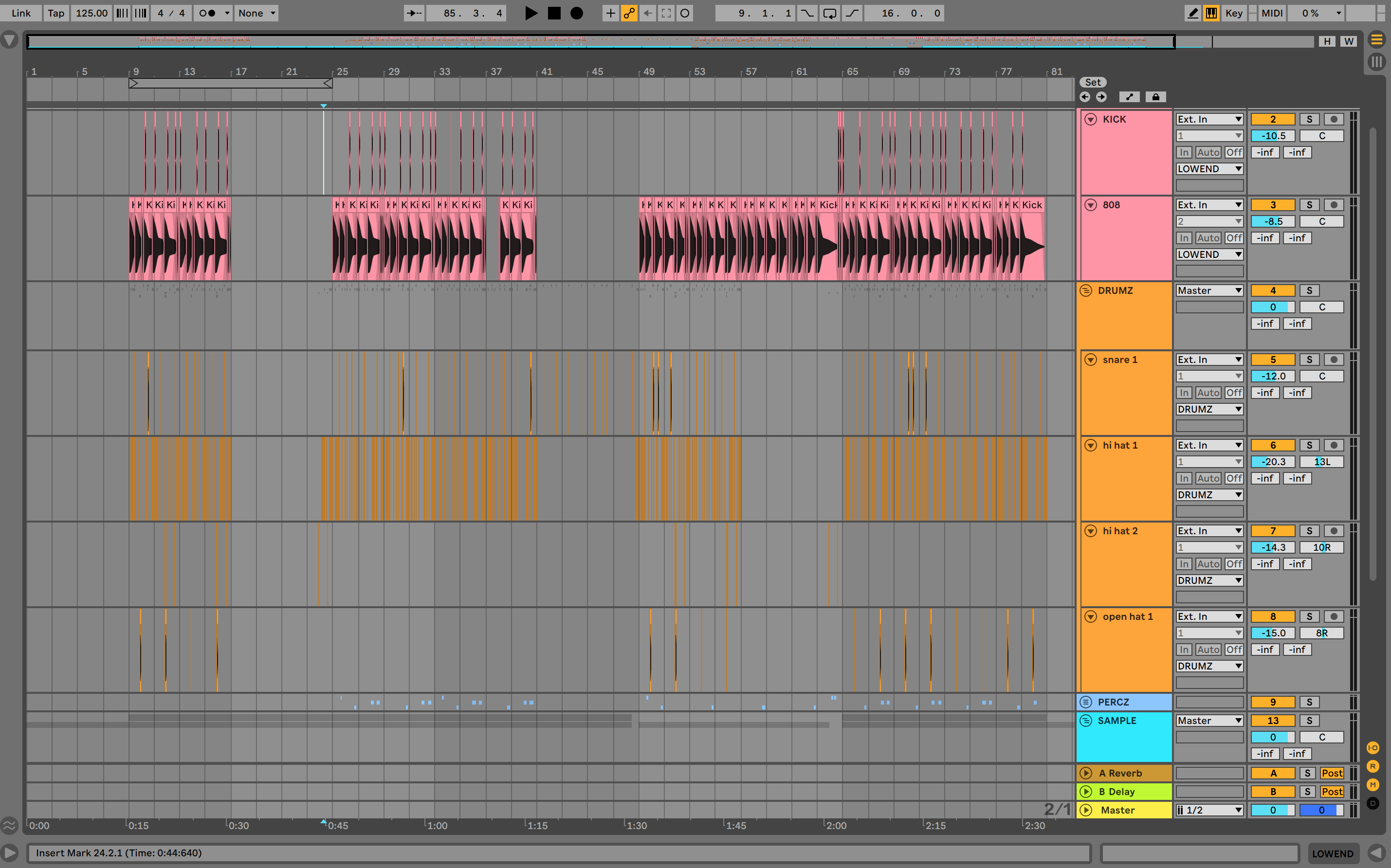Select the open hat 1 track title
This screenshot has height=868, width=1391.
click(1128, 616)
